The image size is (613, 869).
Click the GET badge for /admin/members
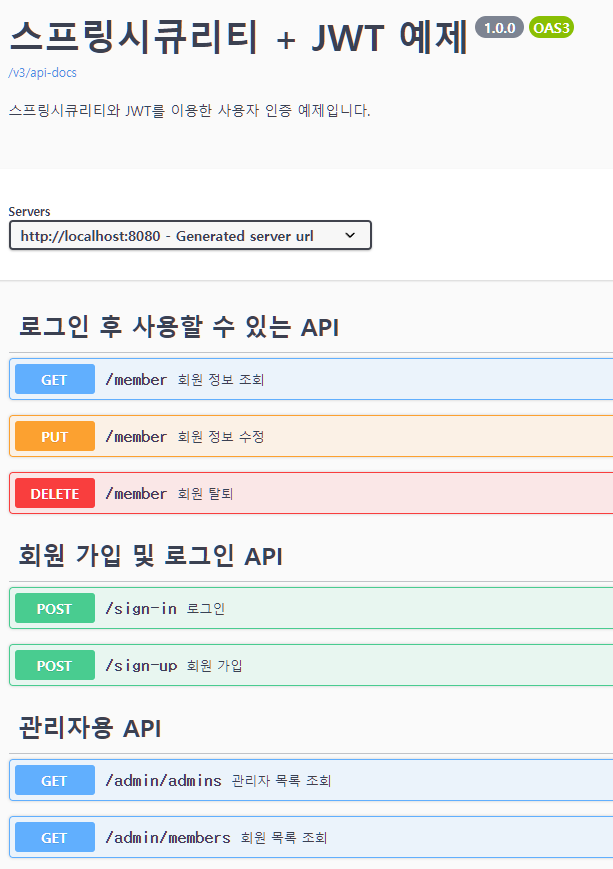pyautogui.click(x=55, y=837)
